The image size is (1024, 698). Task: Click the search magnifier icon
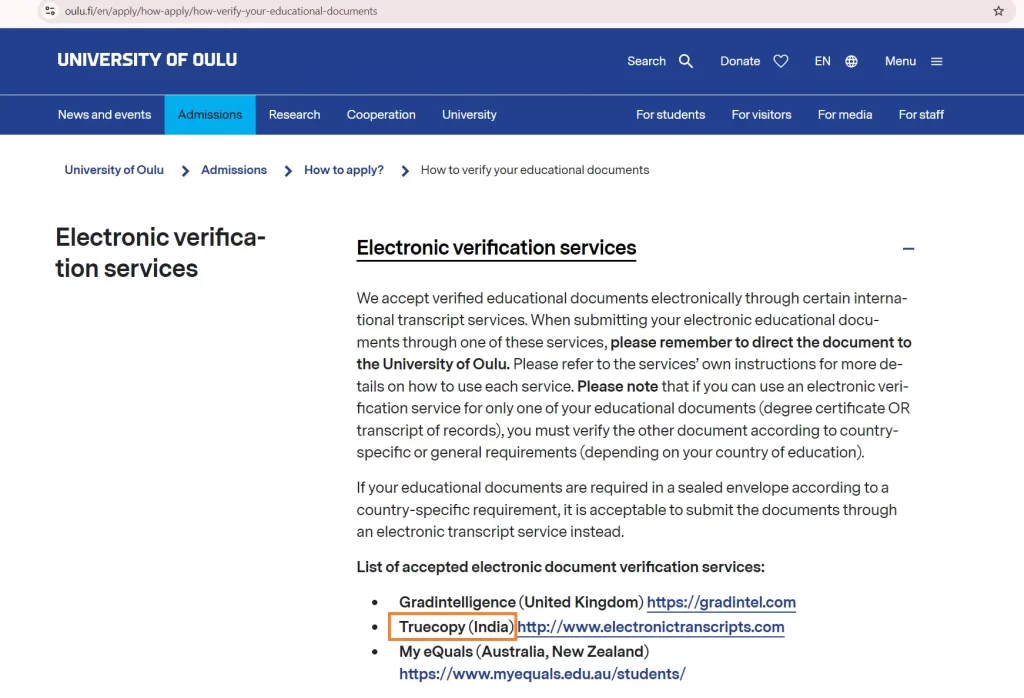click(x=685, y=61)
